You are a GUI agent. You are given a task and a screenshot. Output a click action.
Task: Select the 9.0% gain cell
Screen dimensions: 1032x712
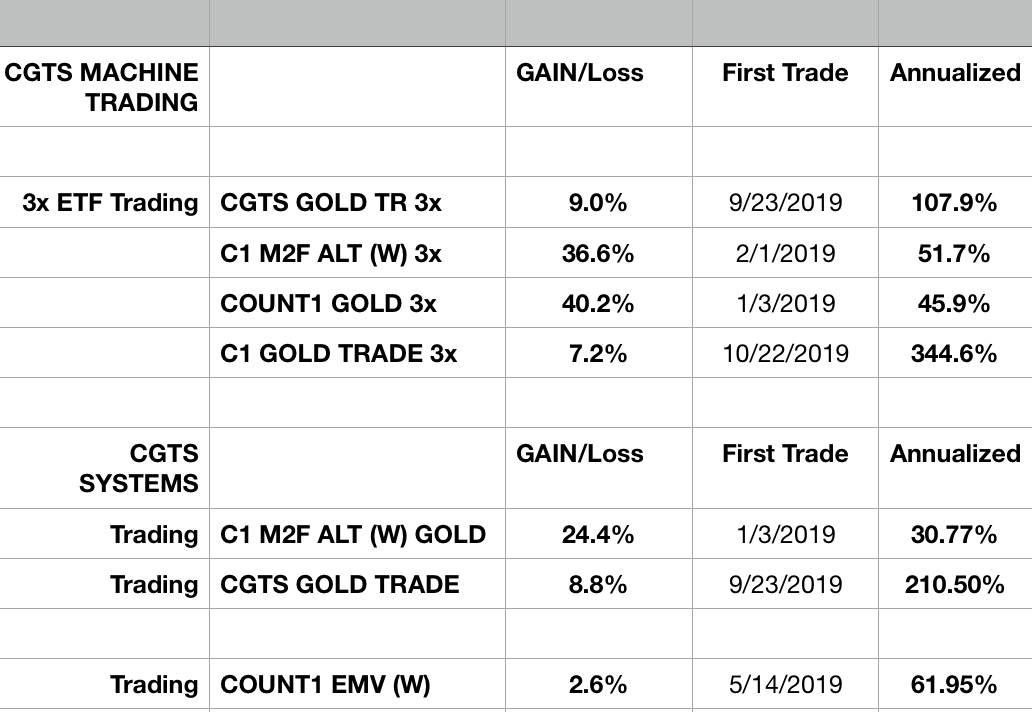click(598, 203)
